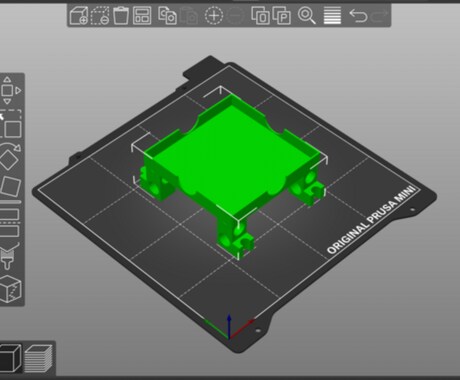Select the Move gizmo tool
Screen dimensions: 460x380
(10, 90)
